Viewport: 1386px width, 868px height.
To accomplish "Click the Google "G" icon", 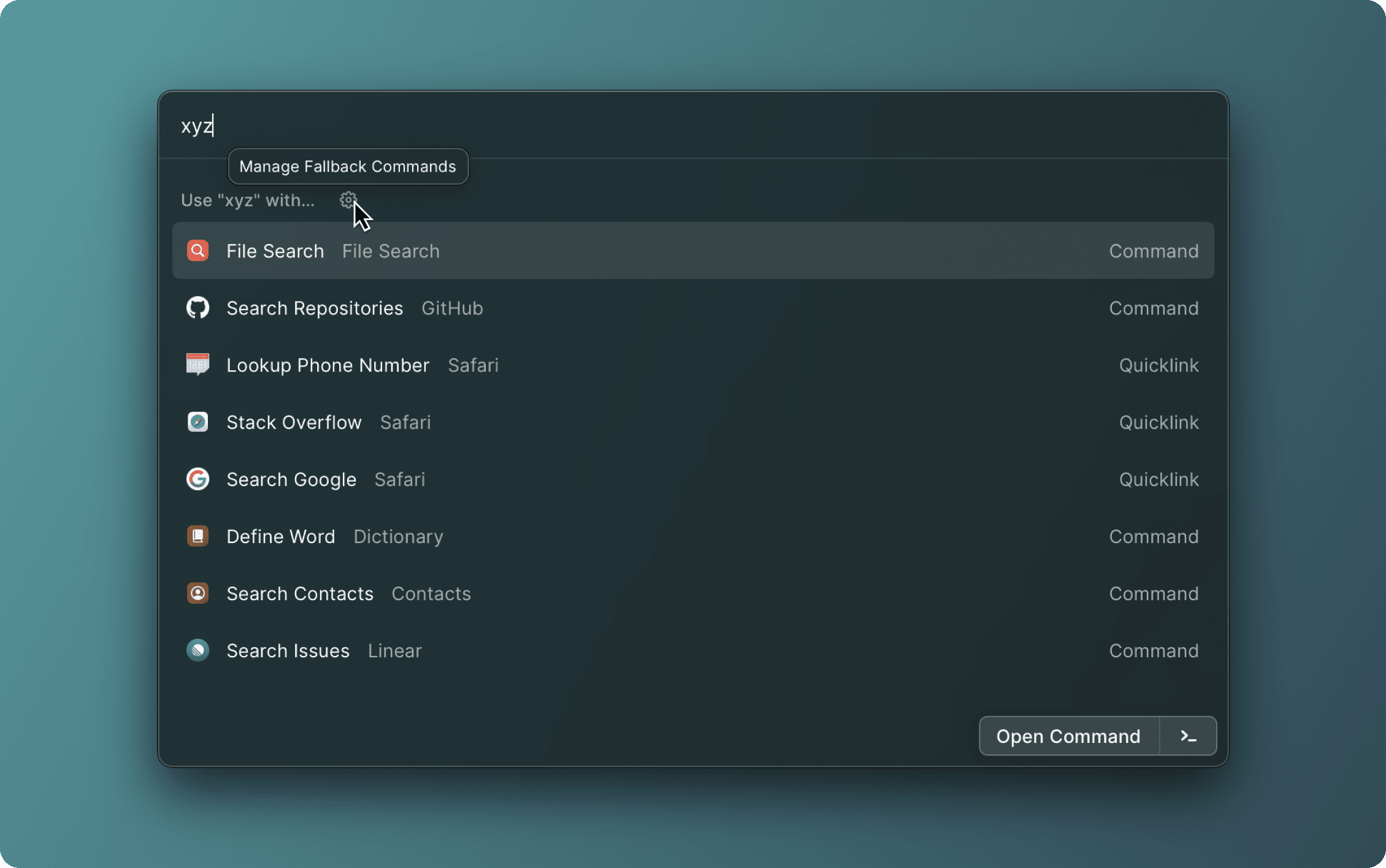I will click(197, 479).
